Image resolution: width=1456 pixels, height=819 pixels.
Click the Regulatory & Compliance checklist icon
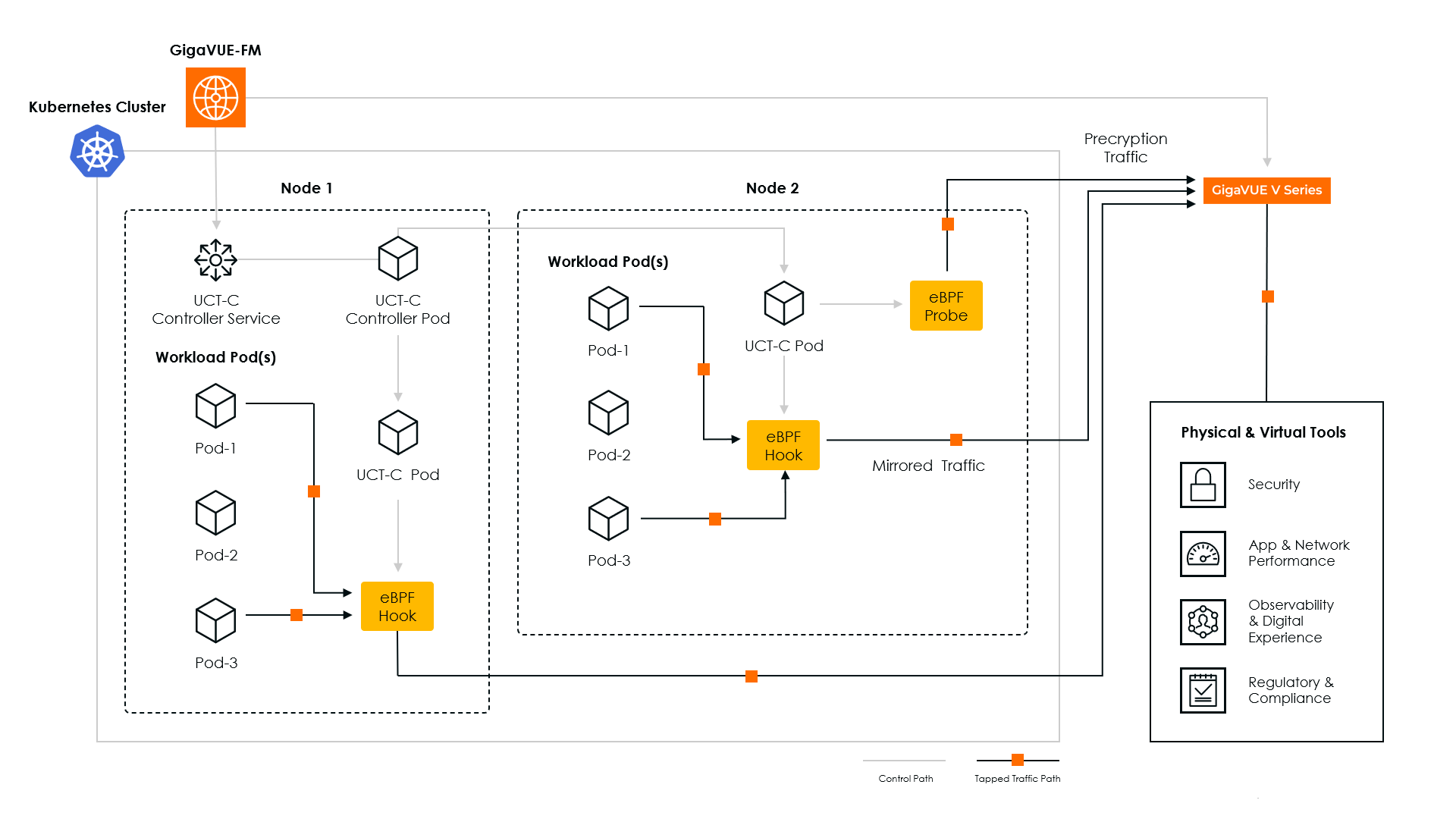1203,690
